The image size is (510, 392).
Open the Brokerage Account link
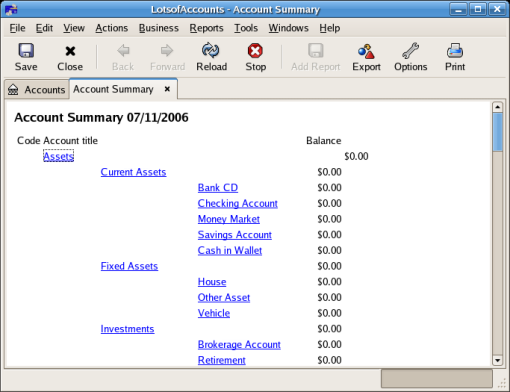tap(239, 344)
